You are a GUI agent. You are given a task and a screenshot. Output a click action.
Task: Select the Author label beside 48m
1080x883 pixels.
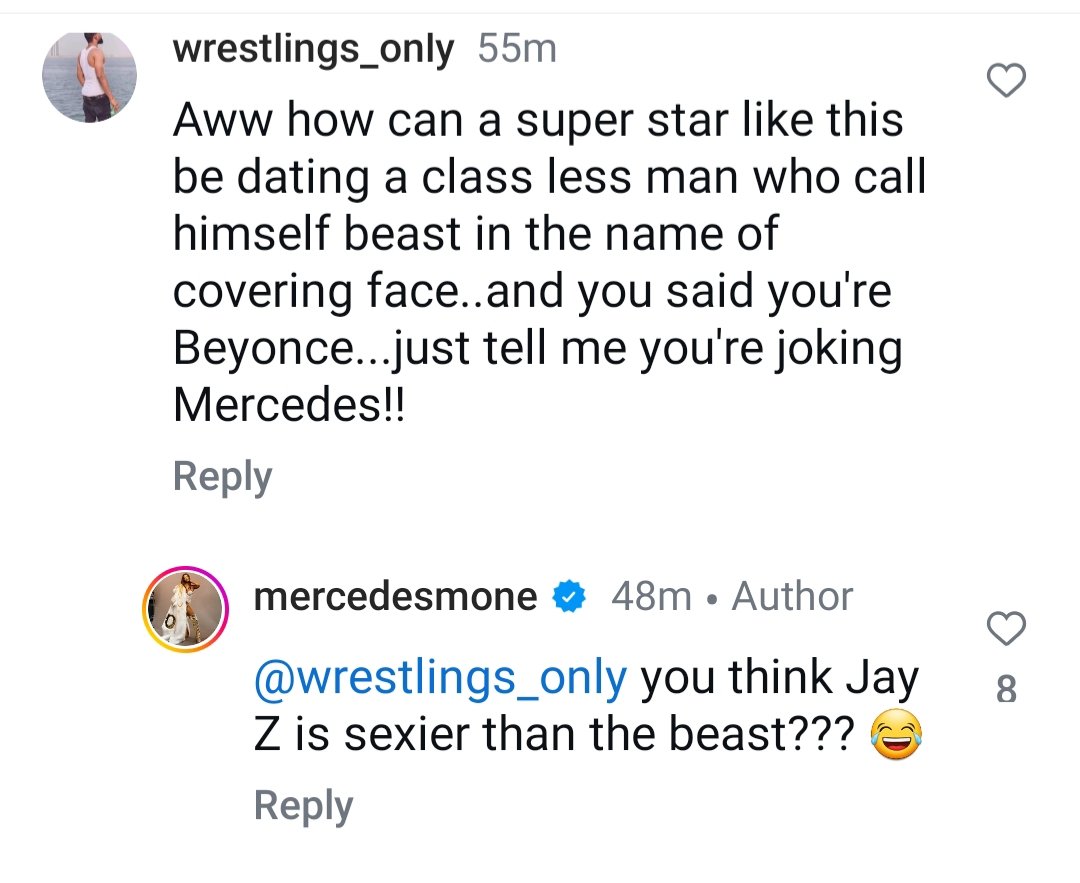click(x=792, y=597)
